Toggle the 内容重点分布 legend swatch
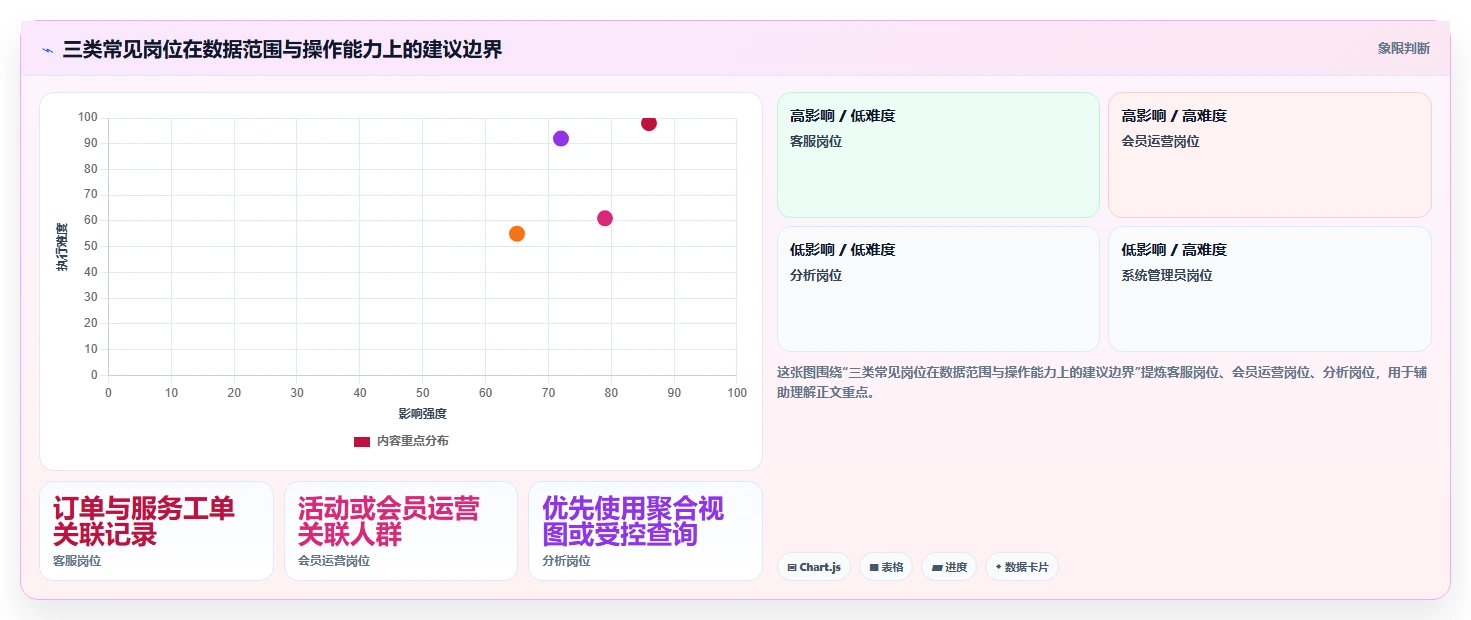 tap(362, 441)
